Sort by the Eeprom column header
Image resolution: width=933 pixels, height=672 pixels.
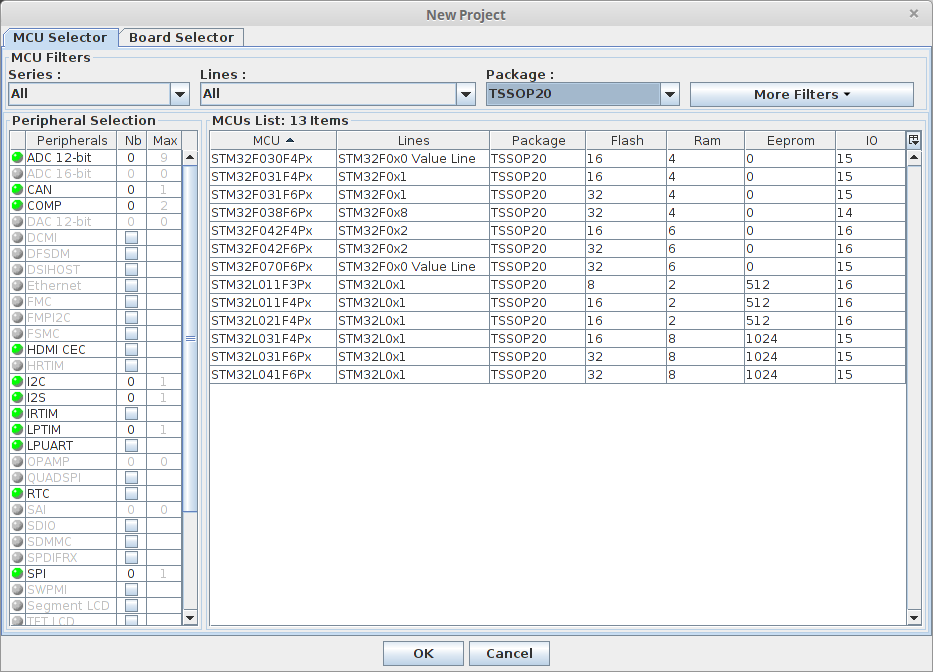pyautogui.click(x=790, y=140)
